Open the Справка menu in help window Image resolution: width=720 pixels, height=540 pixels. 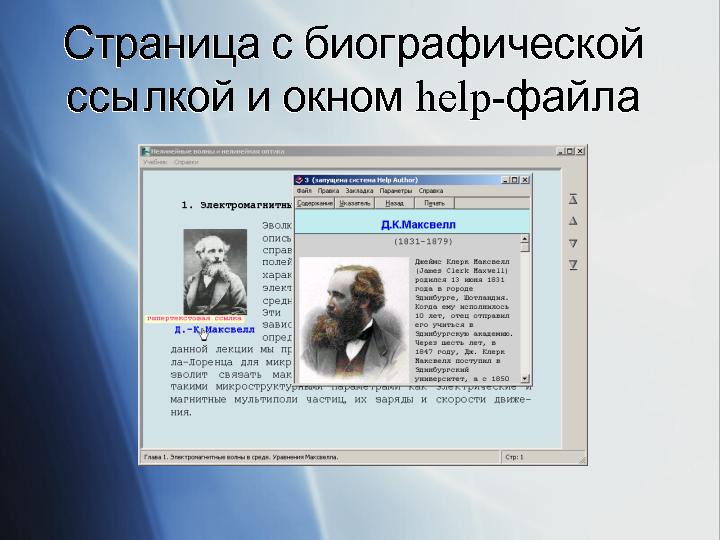[431, 191]
